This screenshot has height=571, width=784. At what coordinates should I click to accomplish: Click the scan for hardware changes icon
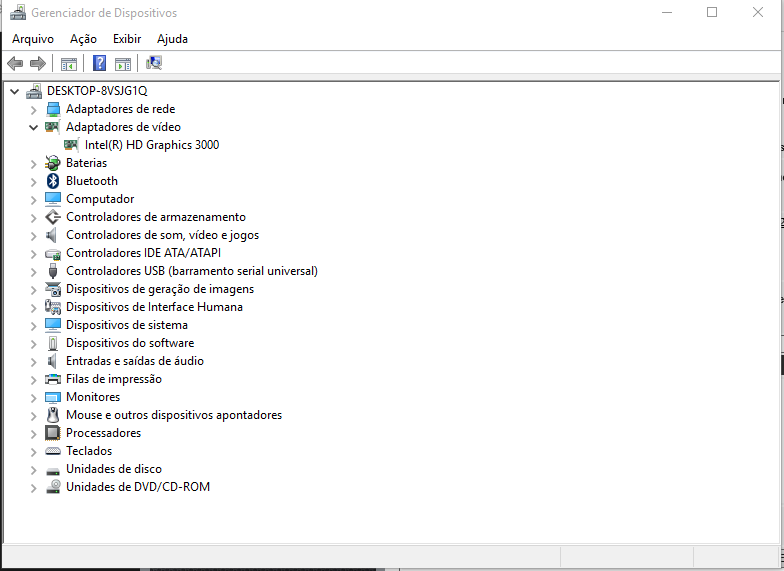(153, 64)
